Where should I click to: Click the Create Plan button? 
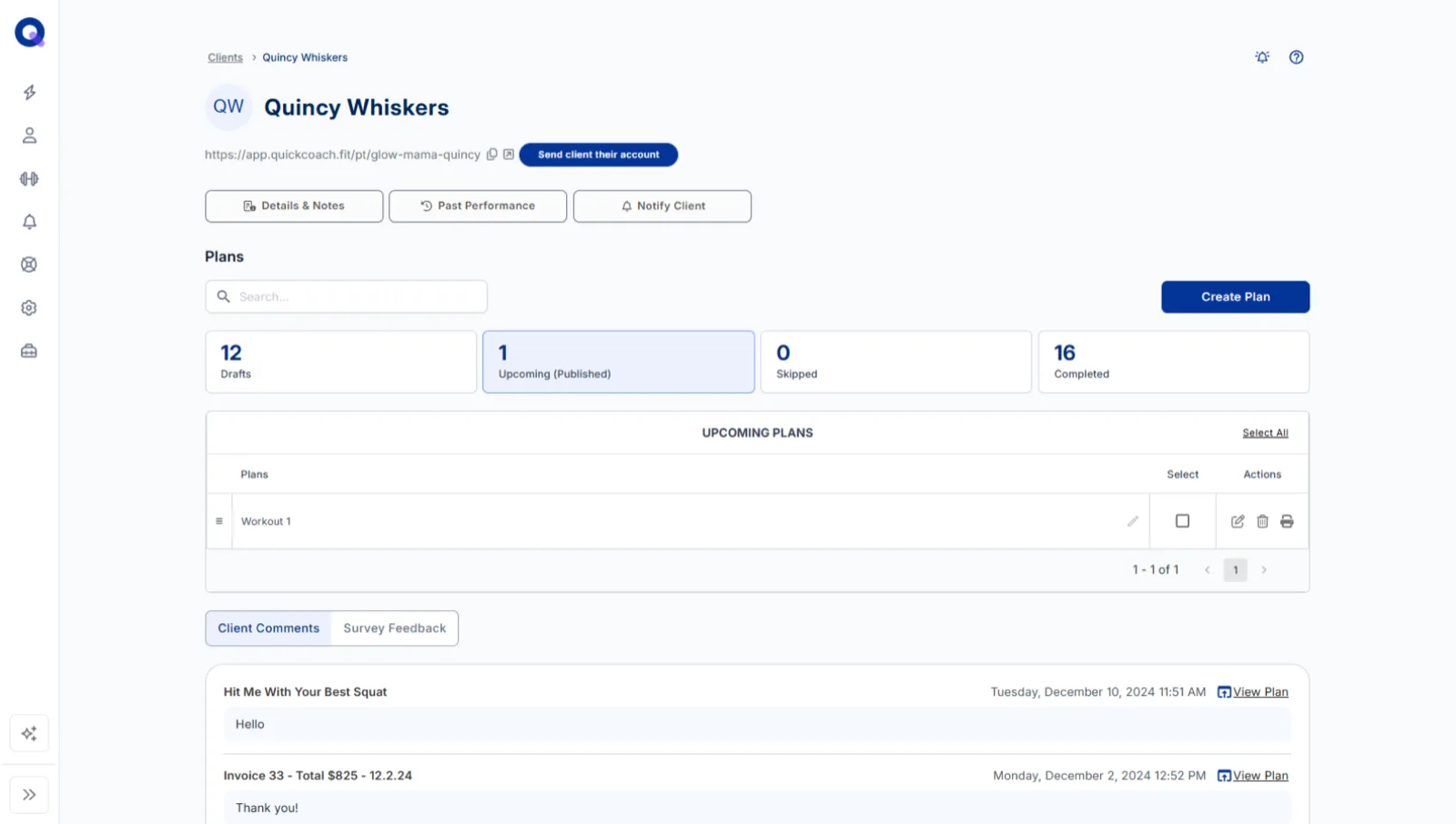(1236, 297)
